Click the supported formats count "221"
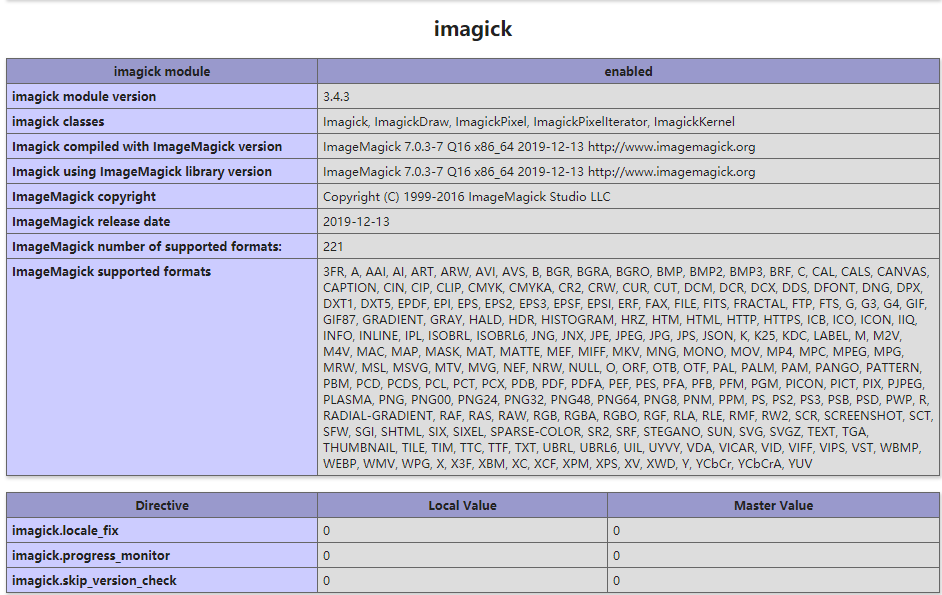This screenshot has height=595, width=942. click(333, 247)
